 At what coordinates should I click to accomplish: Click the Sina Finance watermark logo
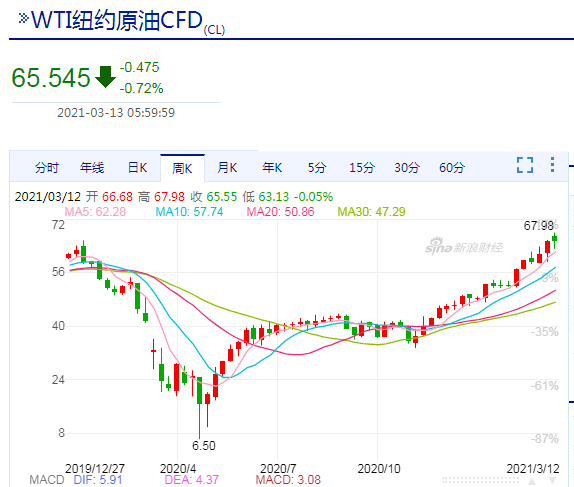(x=464, y=247)
